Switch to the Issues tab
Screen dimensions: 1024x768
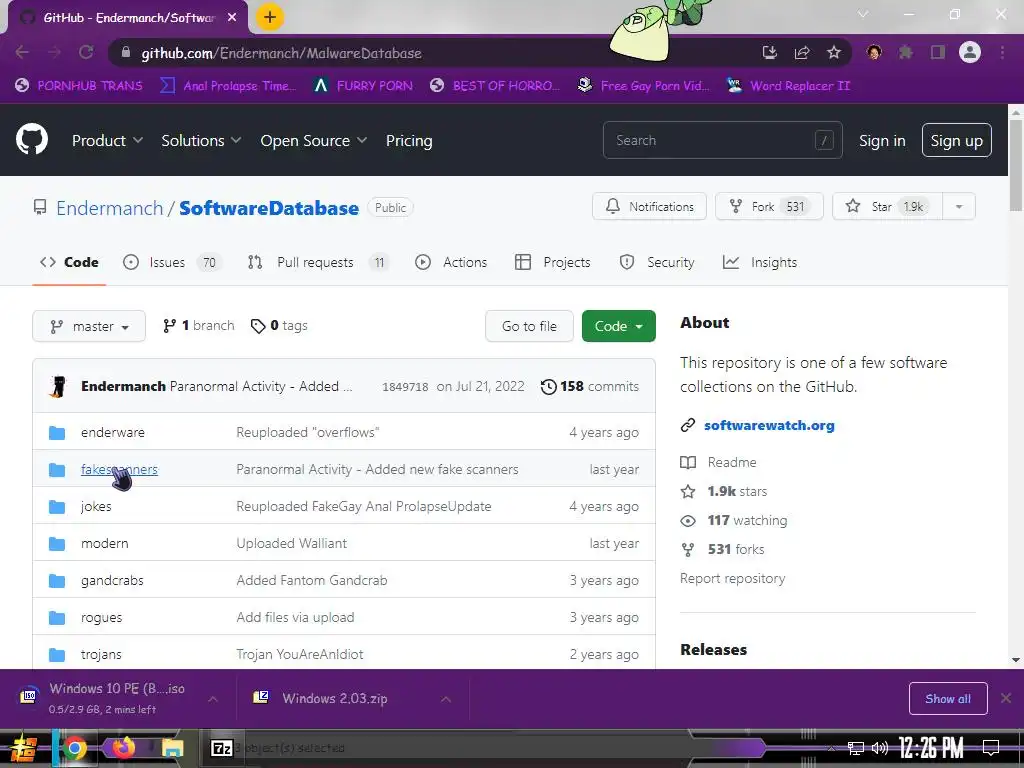(x=172, y=262)
